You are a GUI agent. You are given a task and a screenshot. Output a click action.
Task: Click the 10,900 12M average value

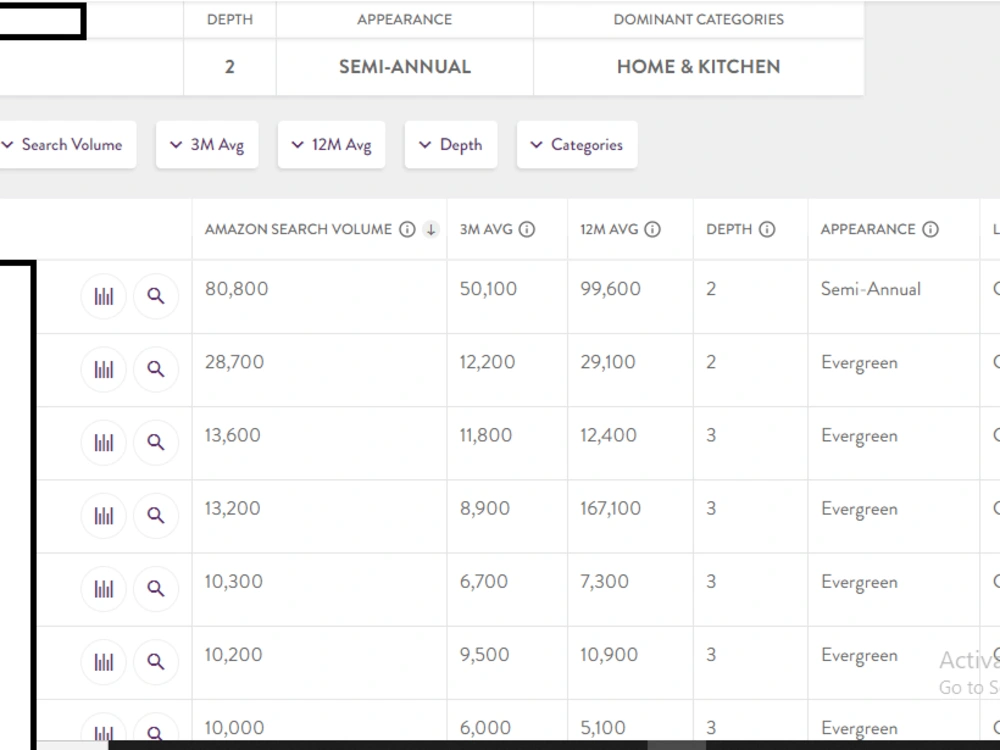(609, 655)
